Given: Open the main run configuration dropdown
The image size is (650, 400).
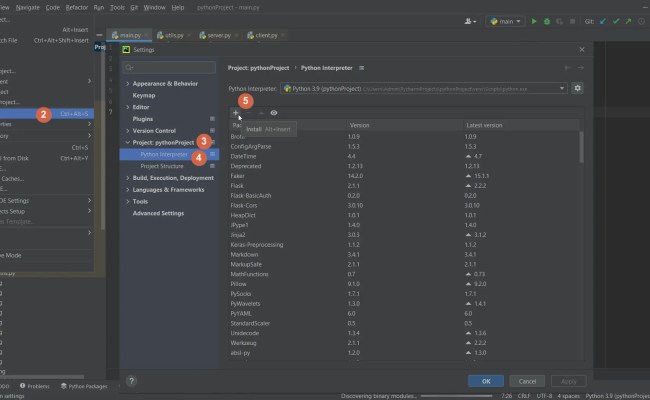Looking at the screenshot, I should tap(505, 21).
